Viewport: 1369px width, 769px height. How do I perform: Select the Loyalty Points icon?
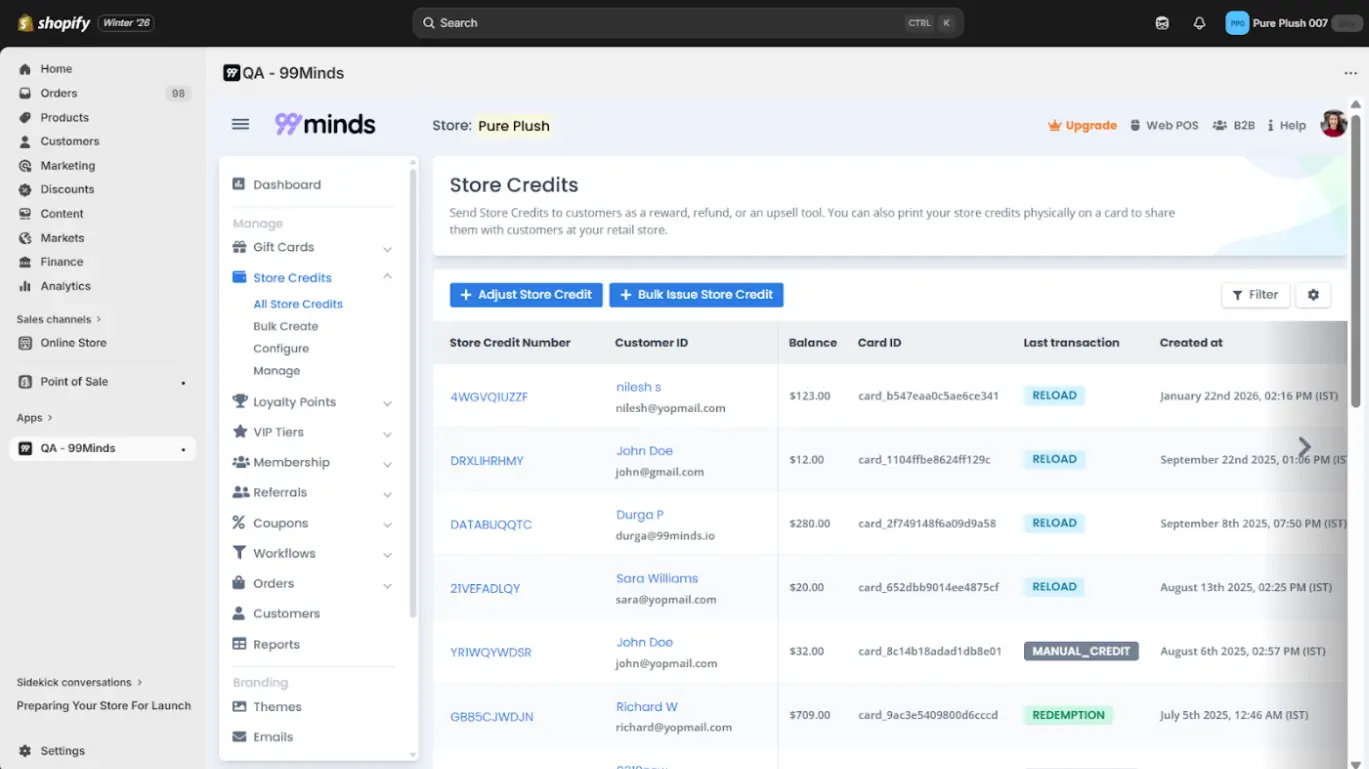(239, 401)
